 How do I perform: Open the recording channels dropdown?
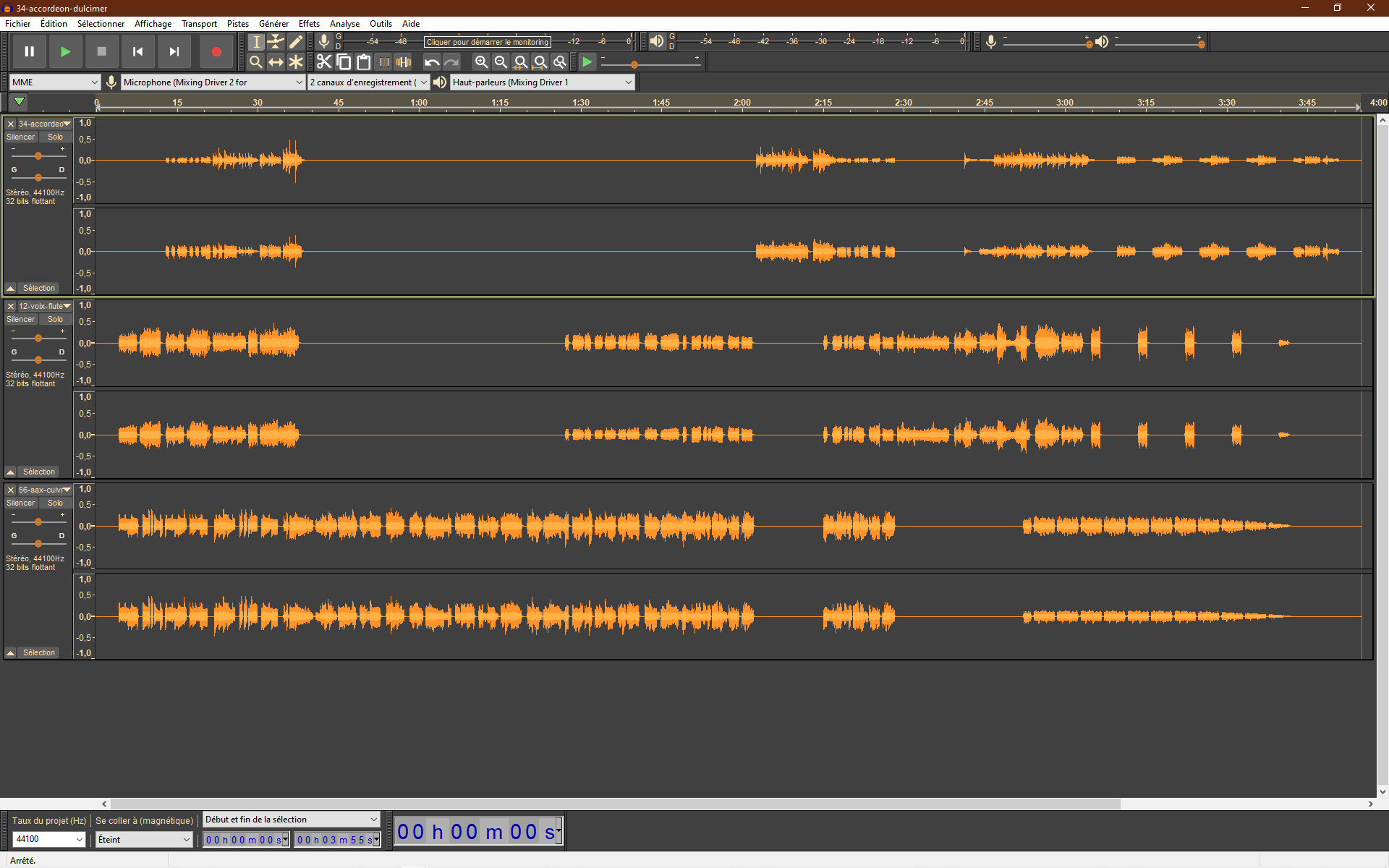[x=368, y=82]
